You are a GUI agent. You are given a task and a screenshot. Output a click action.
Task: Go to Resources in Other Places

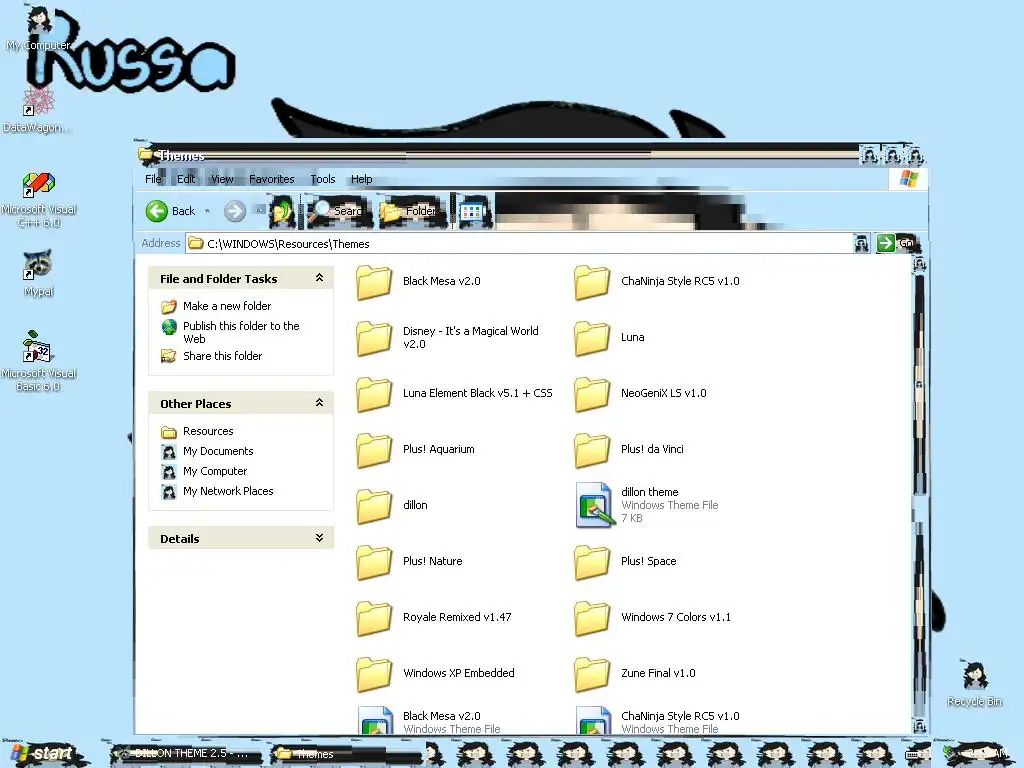tap(208, 431)
